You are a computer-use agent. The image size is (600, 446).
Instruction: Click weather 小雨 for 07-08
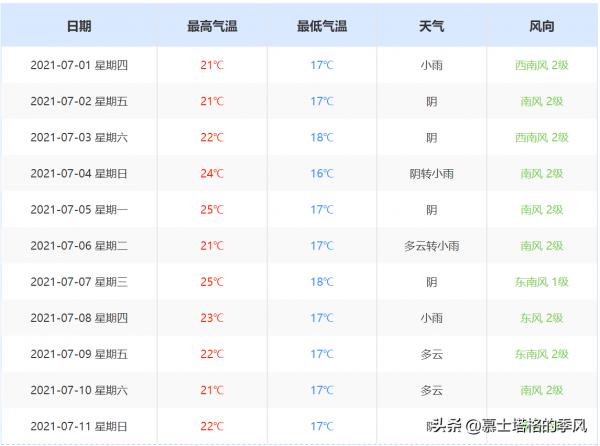[x=432, y=318]
